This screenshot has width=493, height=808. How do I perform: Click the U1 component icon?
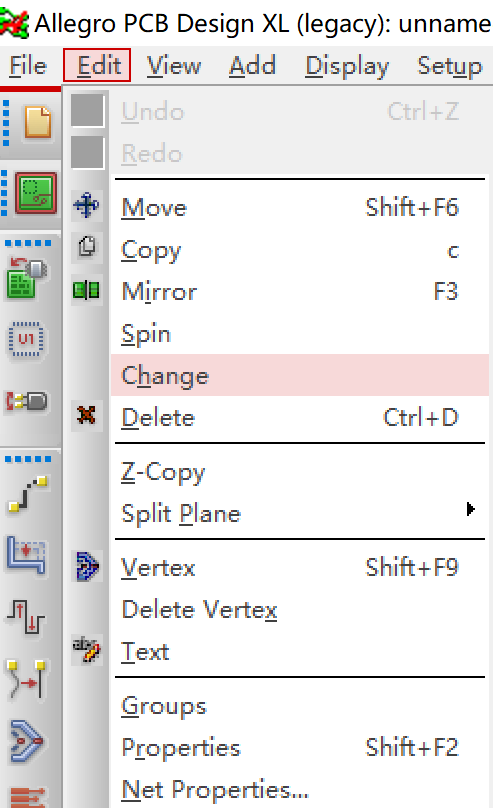tap(27, 339)
